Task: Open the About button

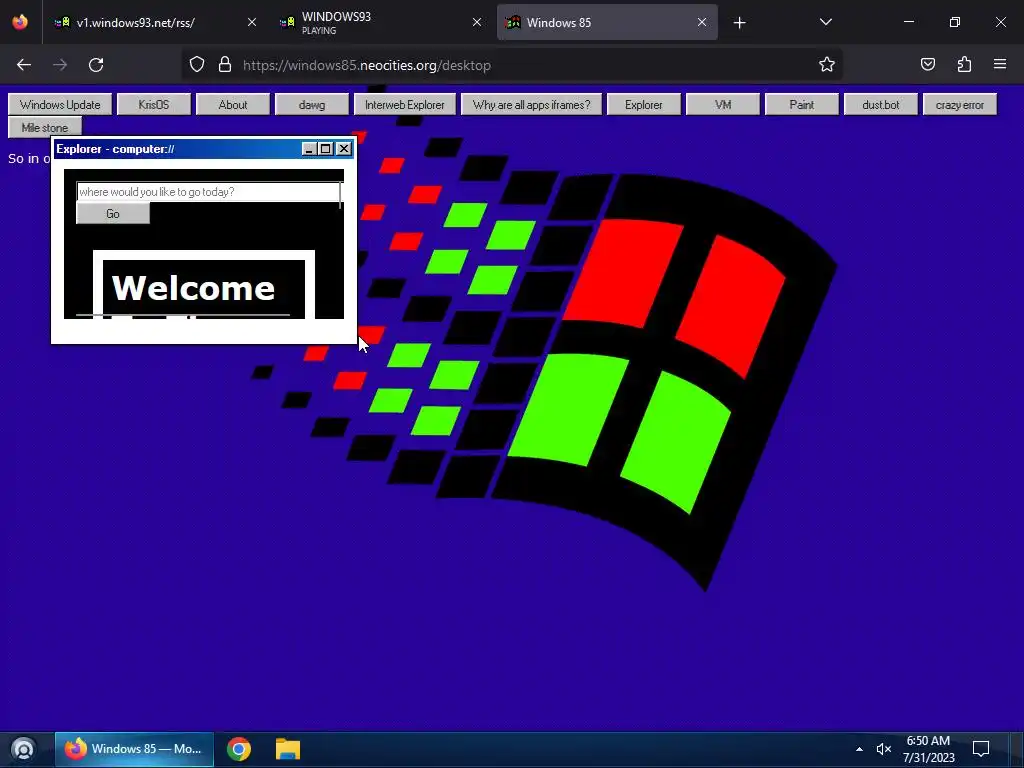Action: point(232,104)
